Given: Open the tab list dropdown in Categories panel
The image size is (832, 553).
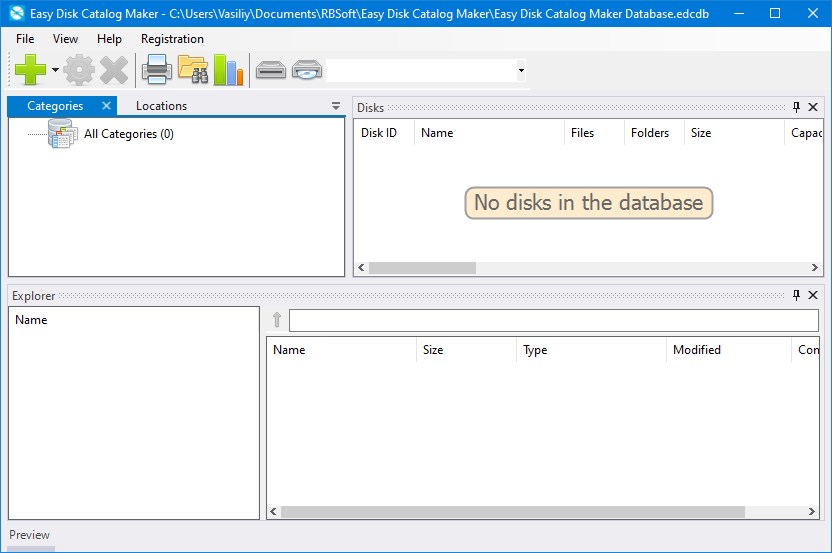Looking at the screenshot, I should click(x=336, y=106).
